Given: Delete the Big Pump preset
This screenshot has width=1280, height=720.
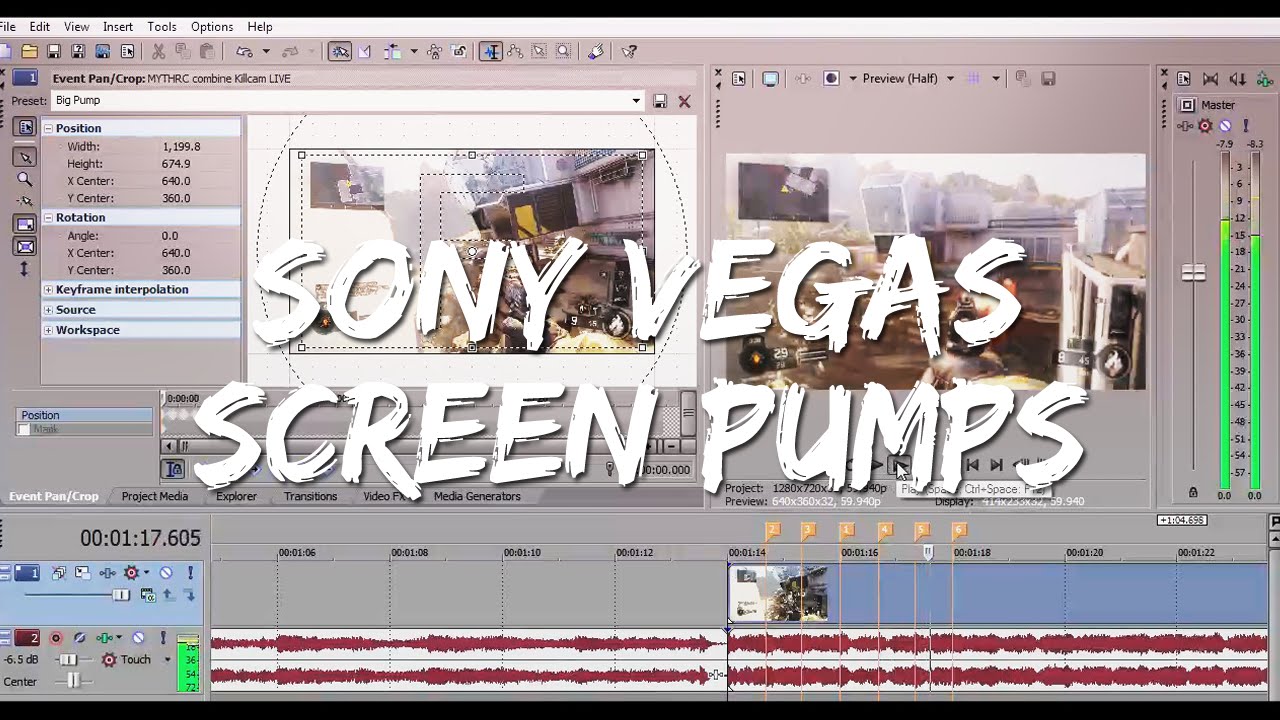Looking at the screenshot, I should 684,101.
